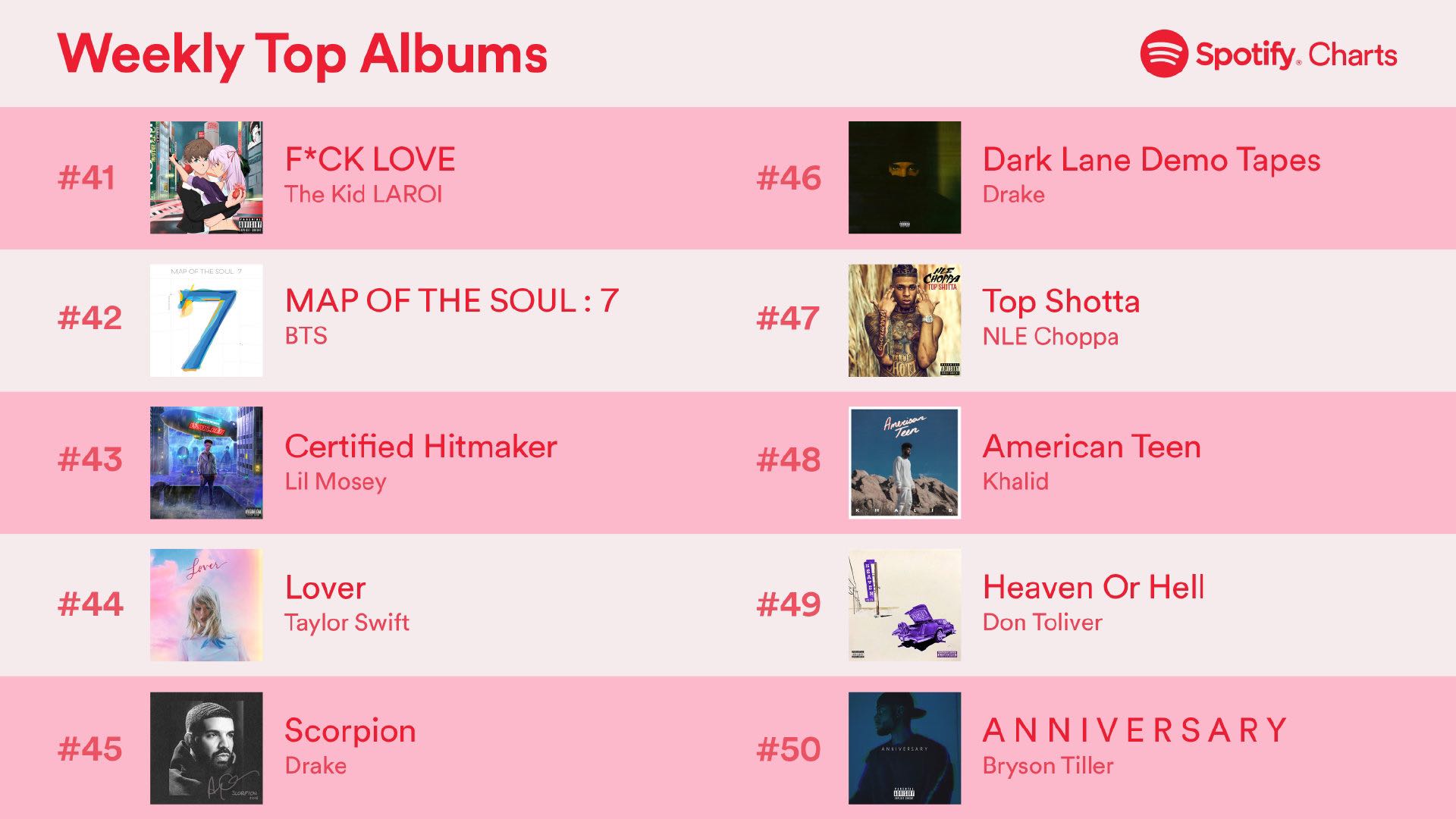The image size is (1456, 819).
Task: Click The Kid LAROI artist name
Action: pos(363,194)
